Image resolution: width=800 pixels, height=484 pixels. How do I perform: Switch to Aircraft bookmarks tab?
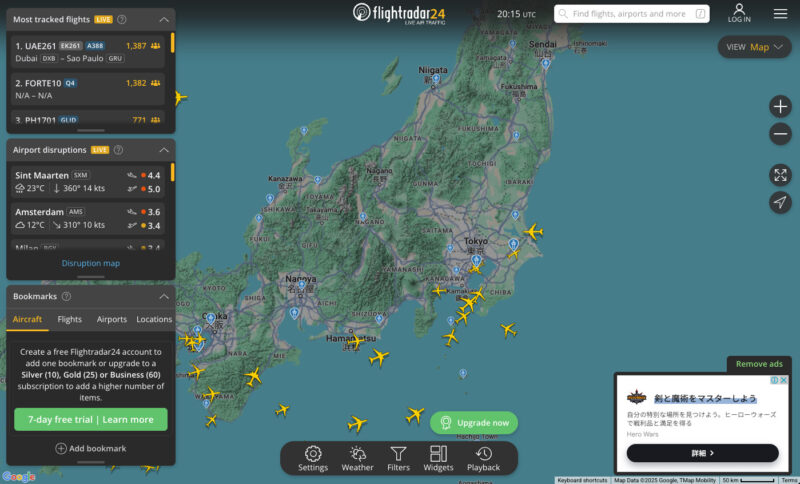[x=28, y=319]
